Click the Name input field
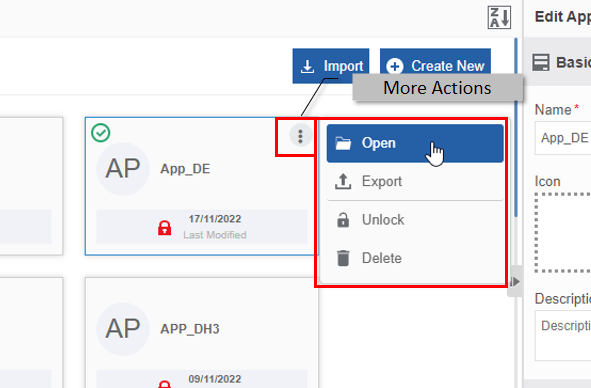The image size is (591, 388). pyautogui.click(x=563, y=138)
